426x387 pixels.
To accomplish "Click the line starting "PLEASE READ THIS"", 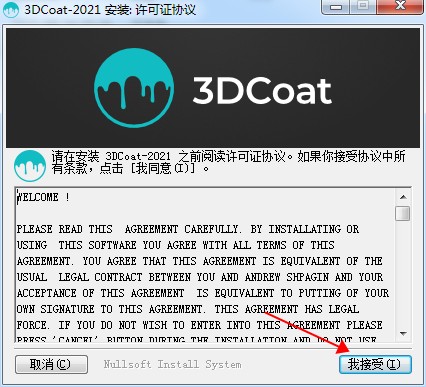I will (x=188, y=229).
